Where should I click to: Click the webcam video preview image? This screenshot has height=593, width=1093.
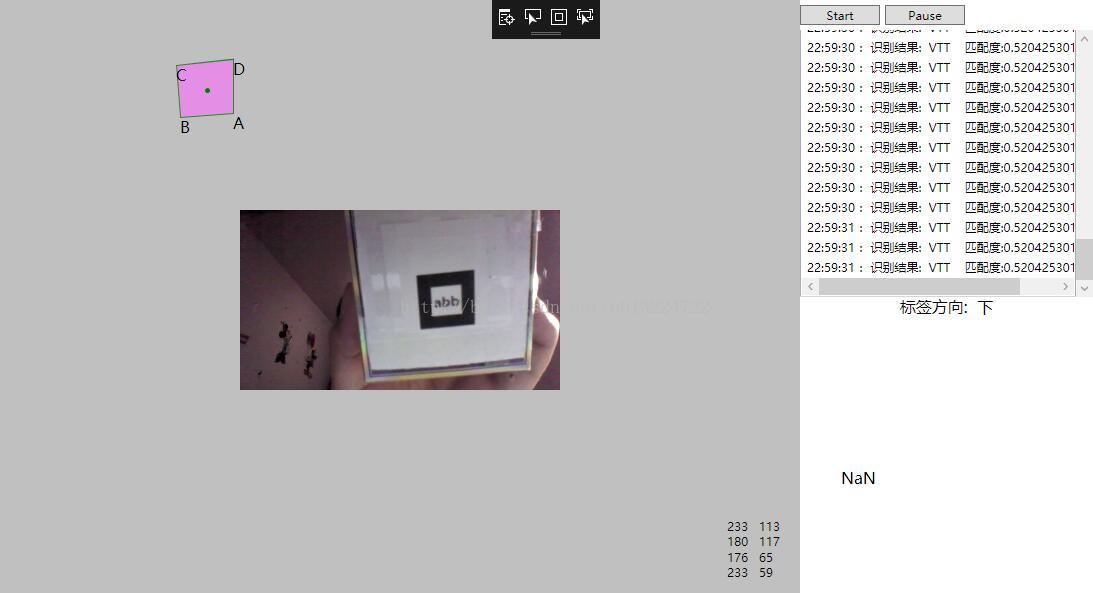coord(399,300)
